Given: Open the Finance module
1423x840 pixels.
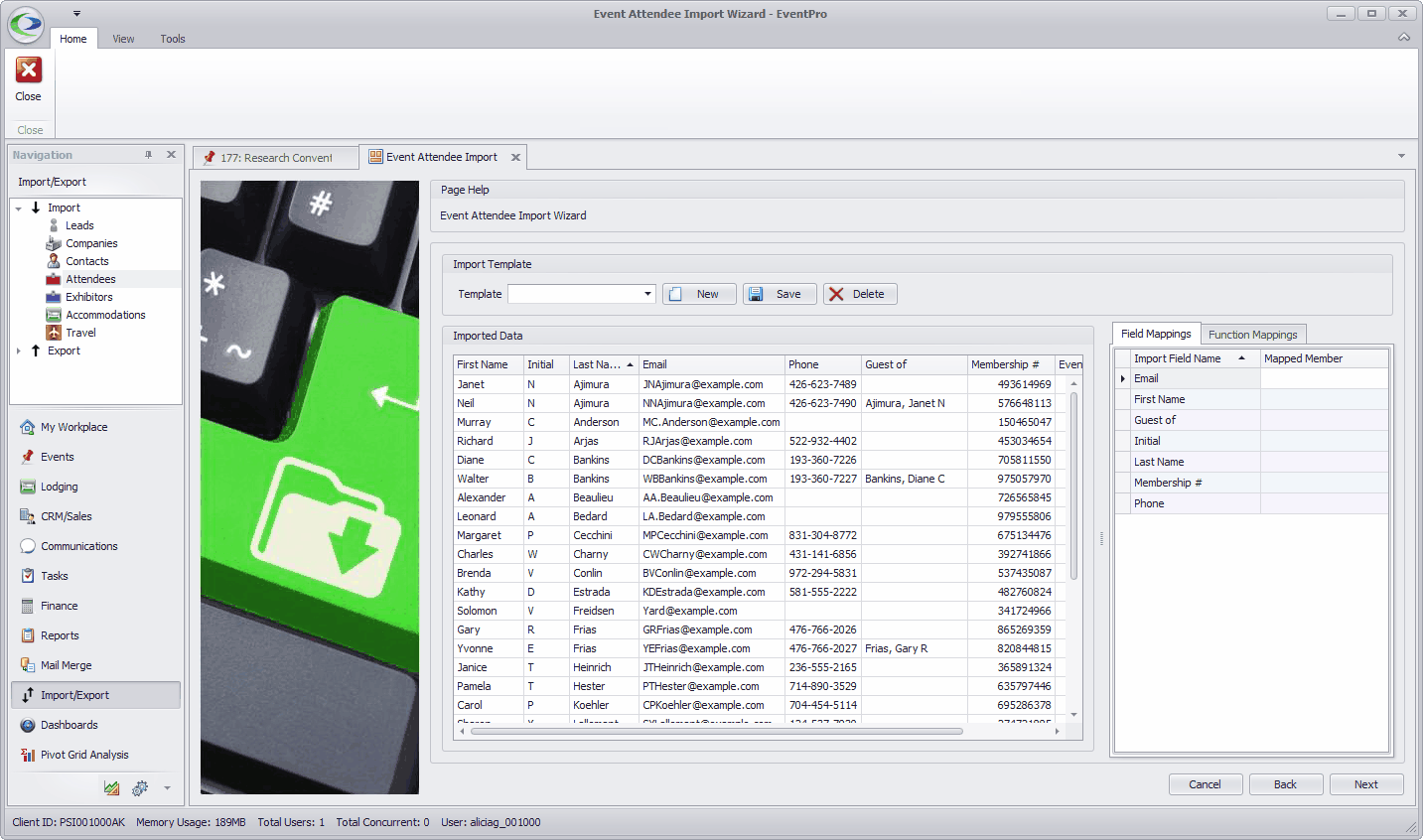Looking at the screenshot, I should (95, 606).
